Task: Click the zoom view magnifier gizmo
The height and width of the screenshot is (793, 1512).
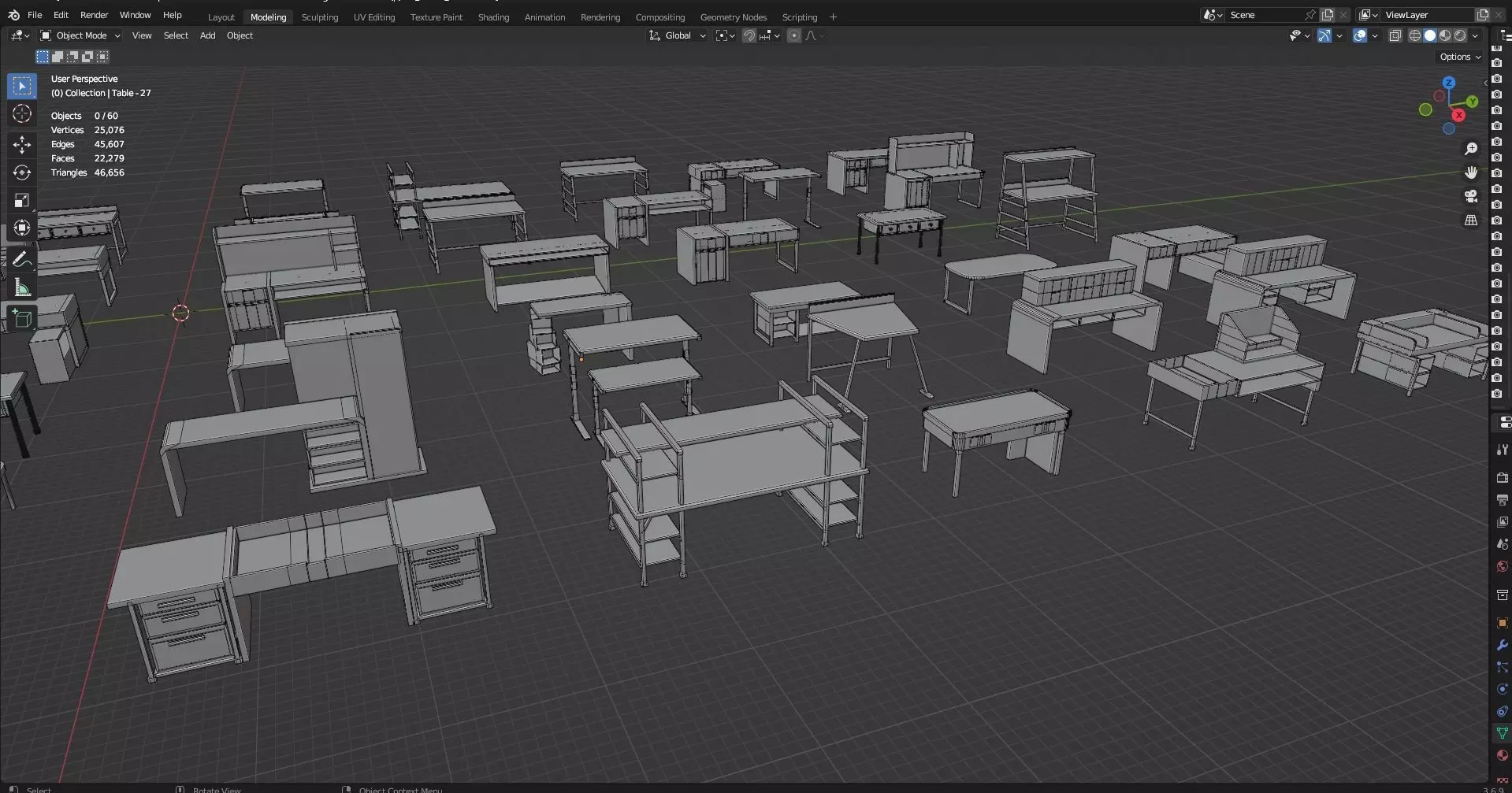Action: (1470, 149)
